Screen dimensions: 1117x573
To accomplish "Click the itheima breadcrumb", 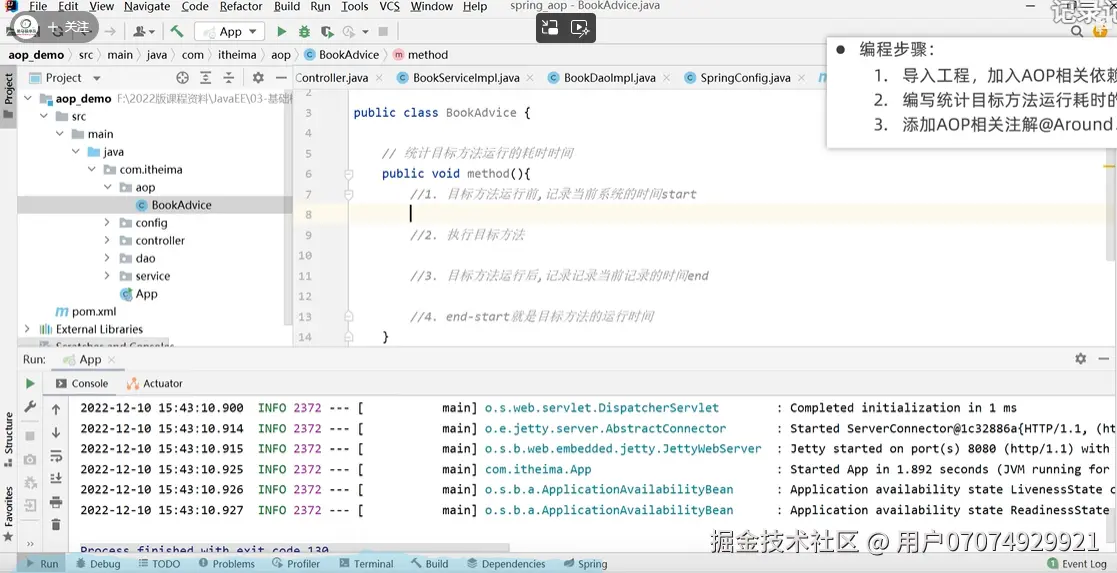I will (x=237, y=55).
